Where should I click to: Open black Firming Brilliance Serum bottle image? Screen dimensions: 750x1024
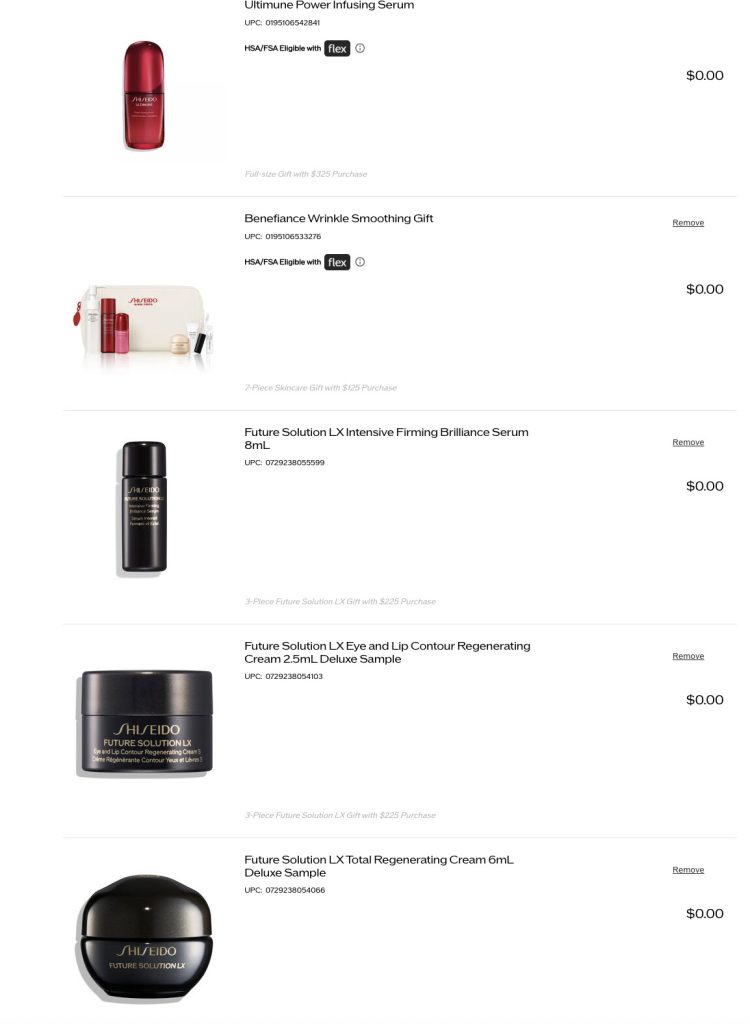coord(144,508)
